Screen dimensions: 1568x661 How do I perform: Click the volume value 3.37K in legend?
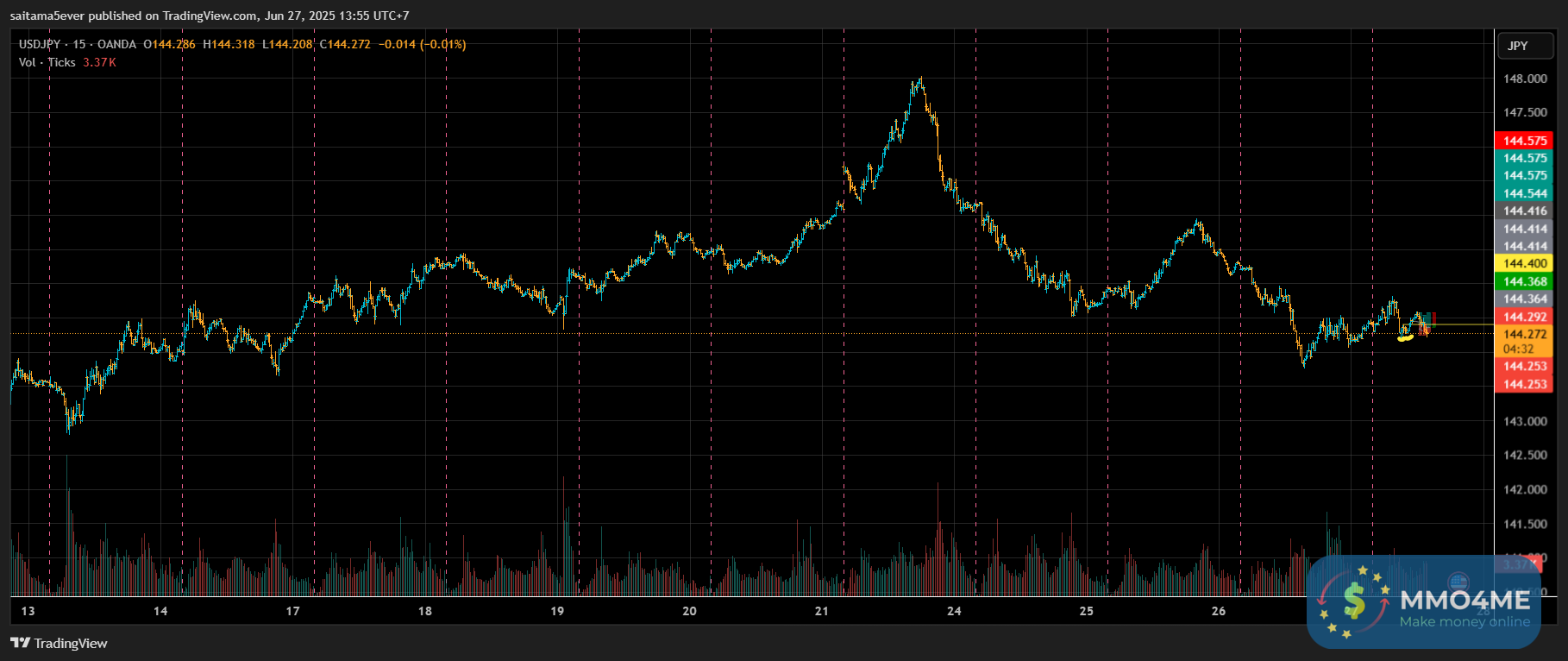(x=99, y=62)
